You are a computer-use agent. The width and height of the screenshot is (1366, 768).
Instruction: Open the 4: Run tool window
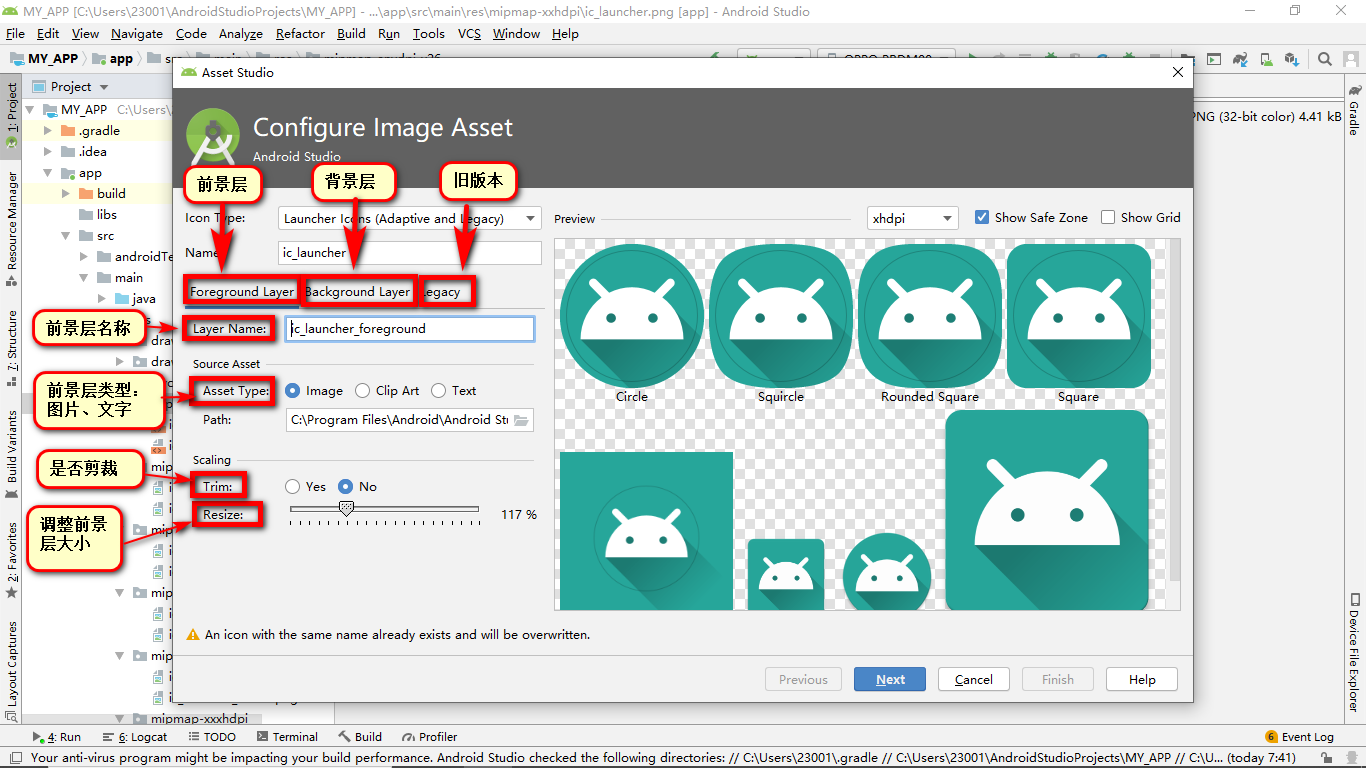[x=58, y=737]
